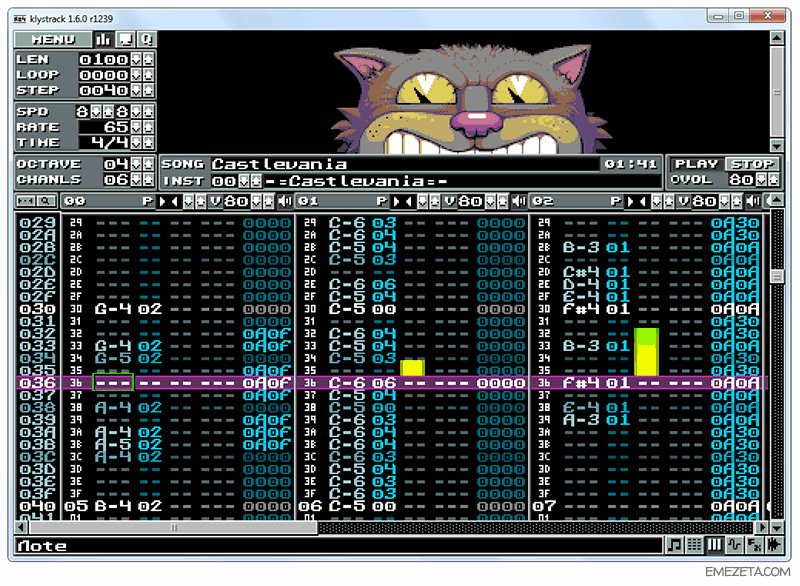Click the Q icon beside MENU
Screen dimensions: 800x586
coord(147,39)
